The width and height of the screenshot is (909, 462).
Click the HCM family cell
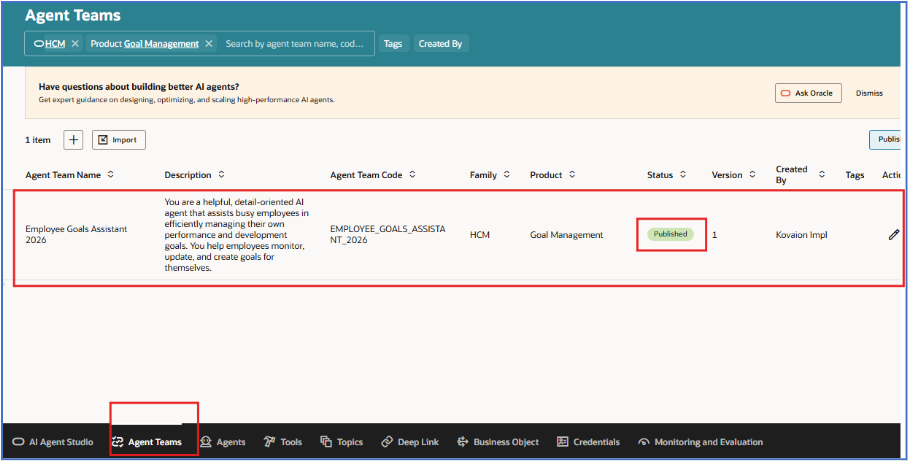tap(479, 235)
